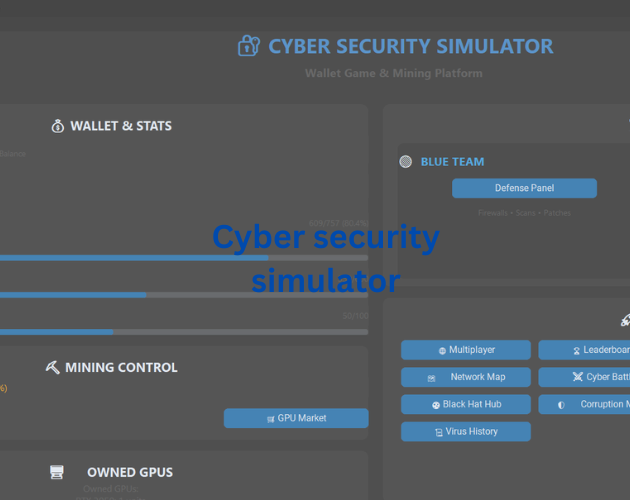Click the 609/757 progress bar
This screenshot has width=630, height=500.
tap(184, 258)
